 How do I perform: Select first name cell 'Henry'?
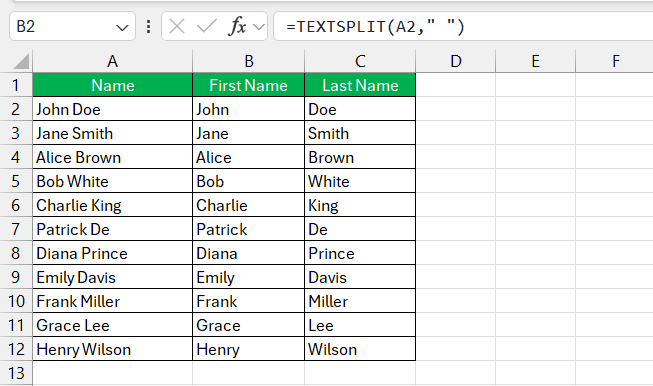(x=249, y=349)
